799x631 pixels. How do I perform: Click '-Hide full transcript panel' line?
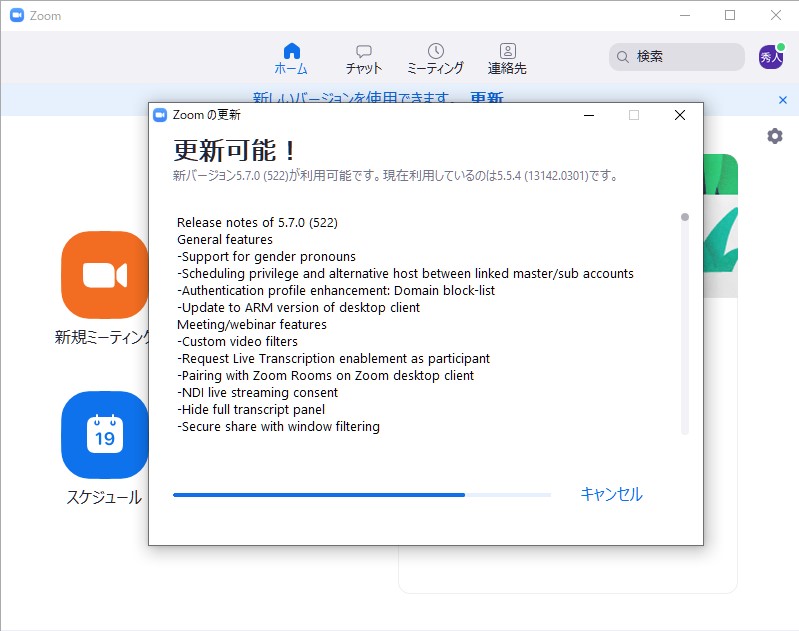click(251, 410)
